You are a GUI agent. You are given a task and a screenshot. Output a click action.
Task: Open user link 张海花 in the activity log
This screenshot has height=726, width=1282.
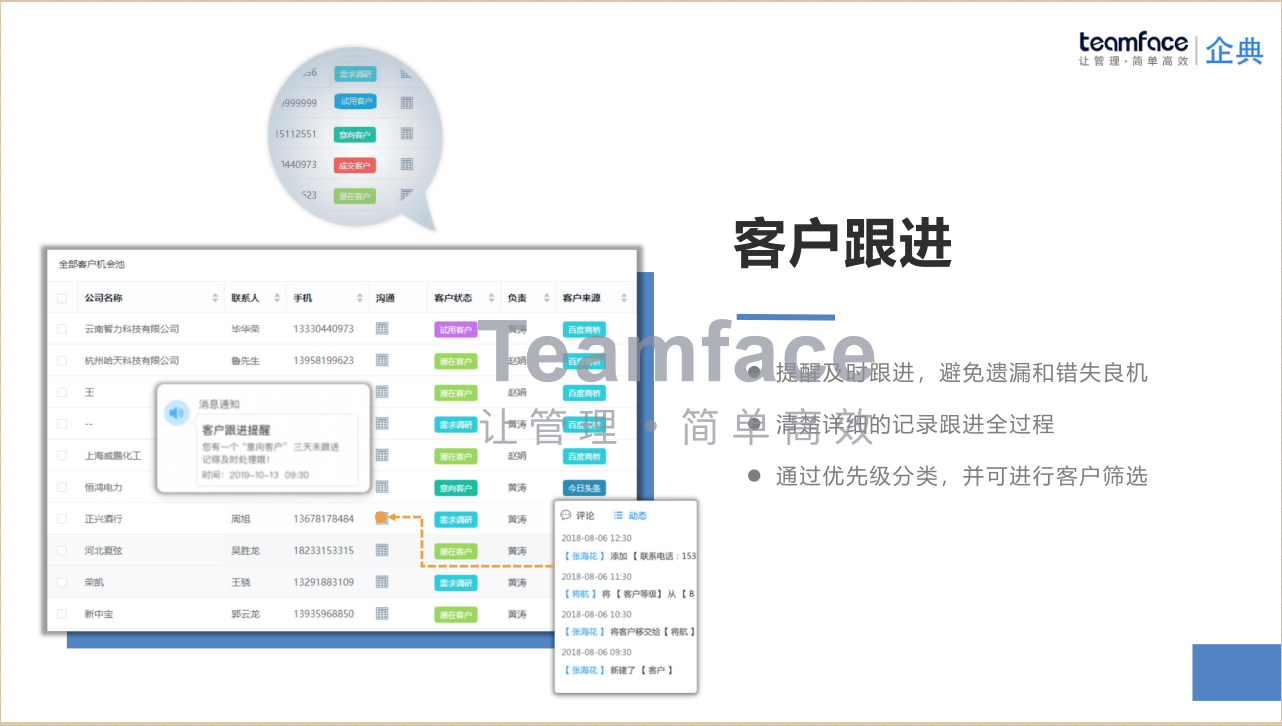pos(583,555)
